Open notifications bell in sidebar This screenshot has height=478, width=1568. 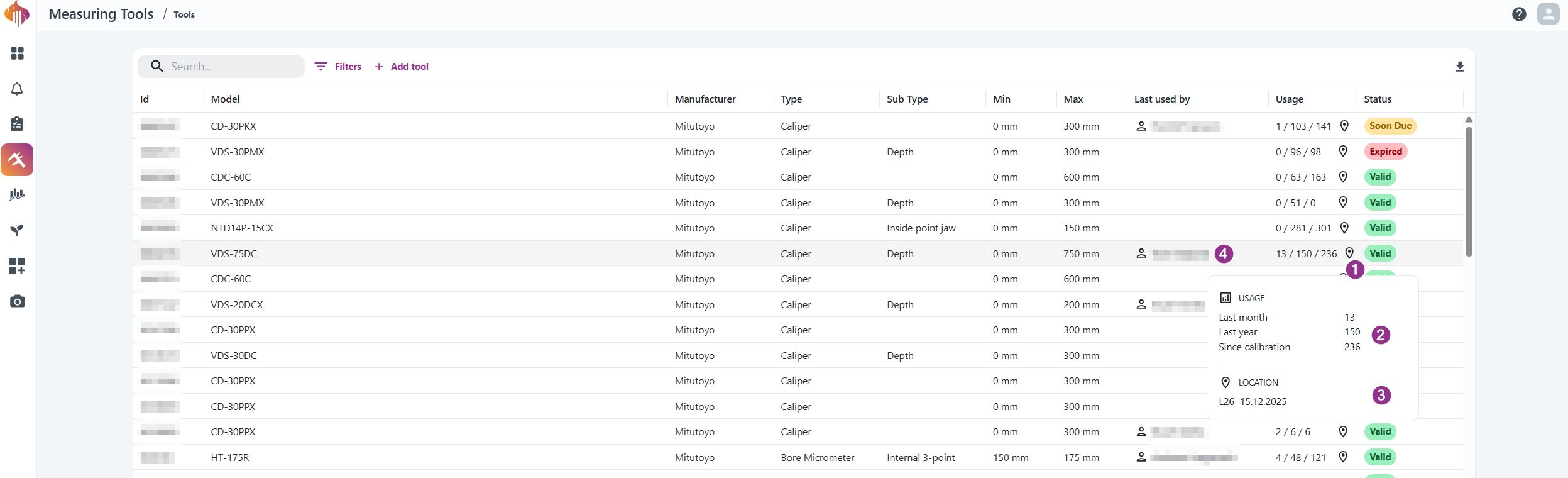(x=17, y=89)
